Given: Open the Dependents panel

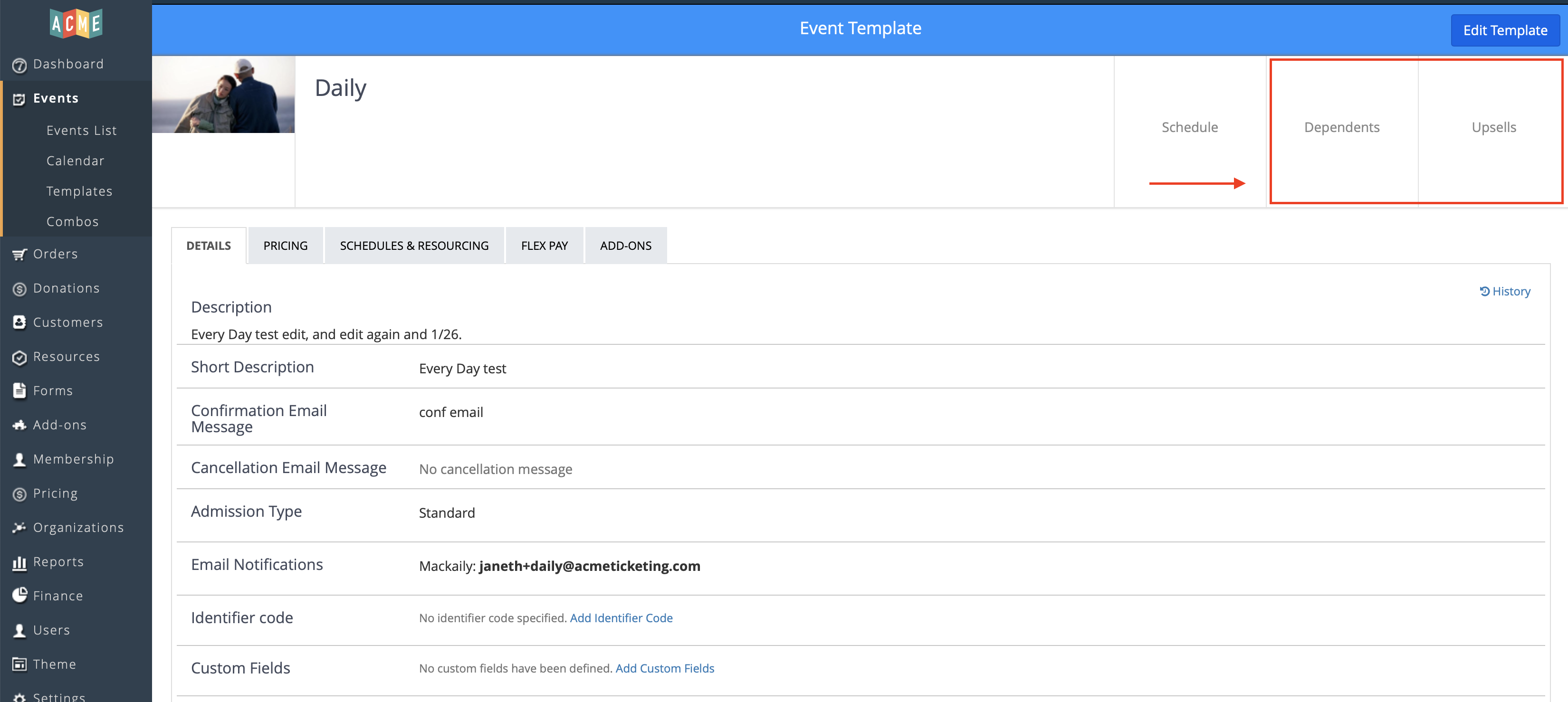Looking at the screenshot, I should (x=1341, y=128).
